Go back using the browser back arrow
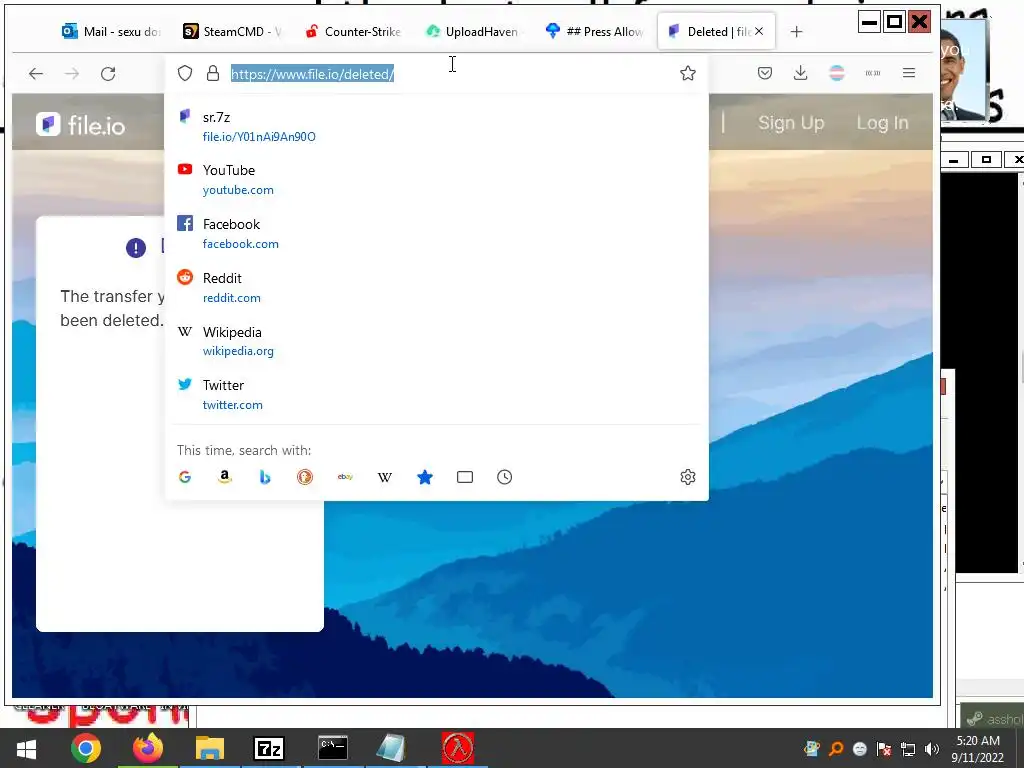The width and height of the screenshot is (1024, 768). click(x=36, y=74)
